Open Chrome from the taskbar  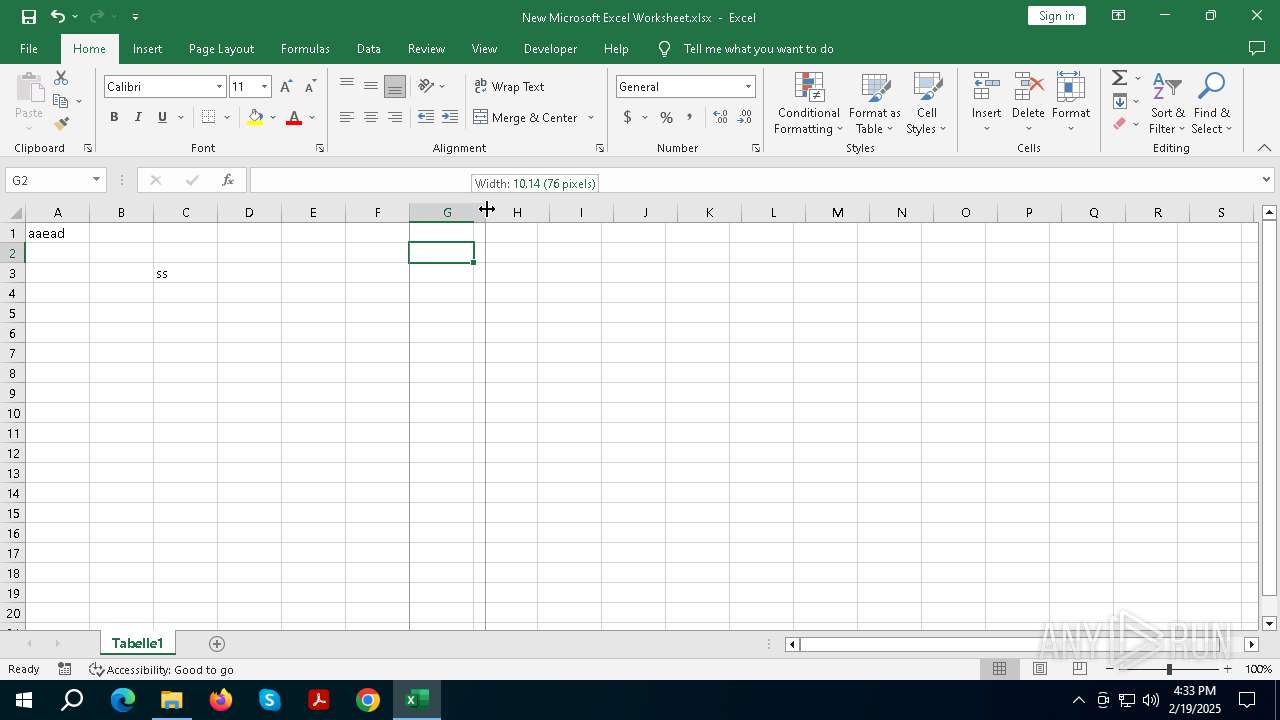(x=368, y=700)
